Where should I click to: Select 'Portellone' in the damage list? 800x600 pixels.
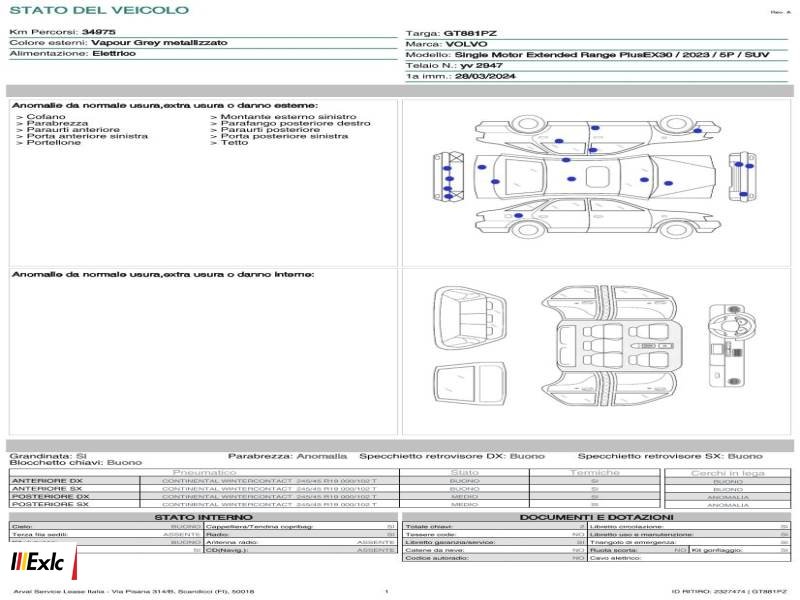(x=54, y=142)
